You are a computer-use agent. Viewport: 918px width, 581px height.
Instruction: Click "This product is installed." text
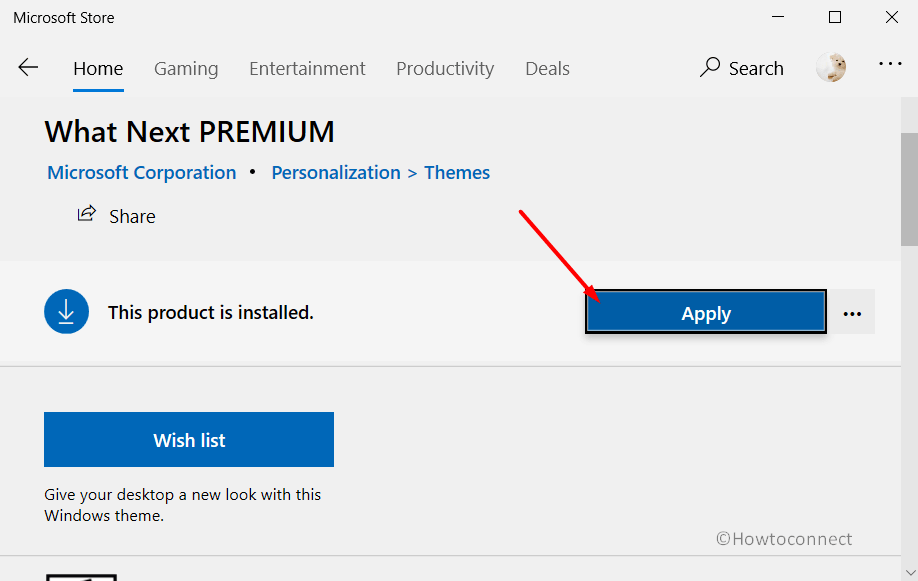coord(211,313)
